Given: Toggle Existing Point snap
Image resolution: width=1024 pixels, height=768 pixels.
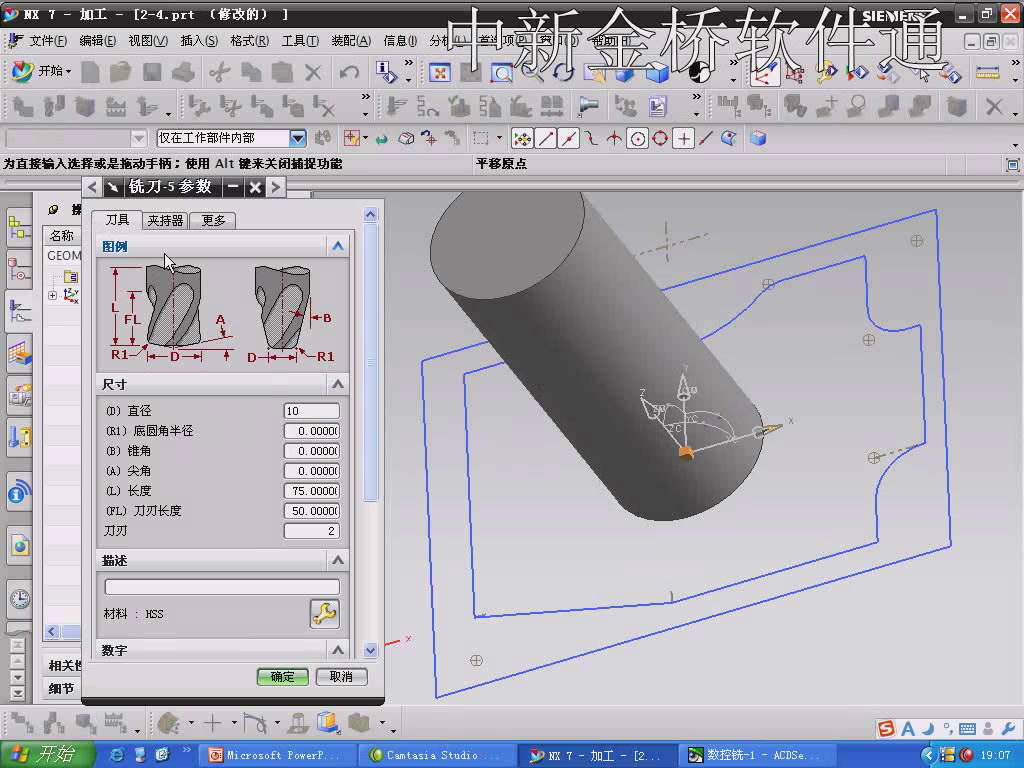Looking at the screenshot, I should coord(684,138).
